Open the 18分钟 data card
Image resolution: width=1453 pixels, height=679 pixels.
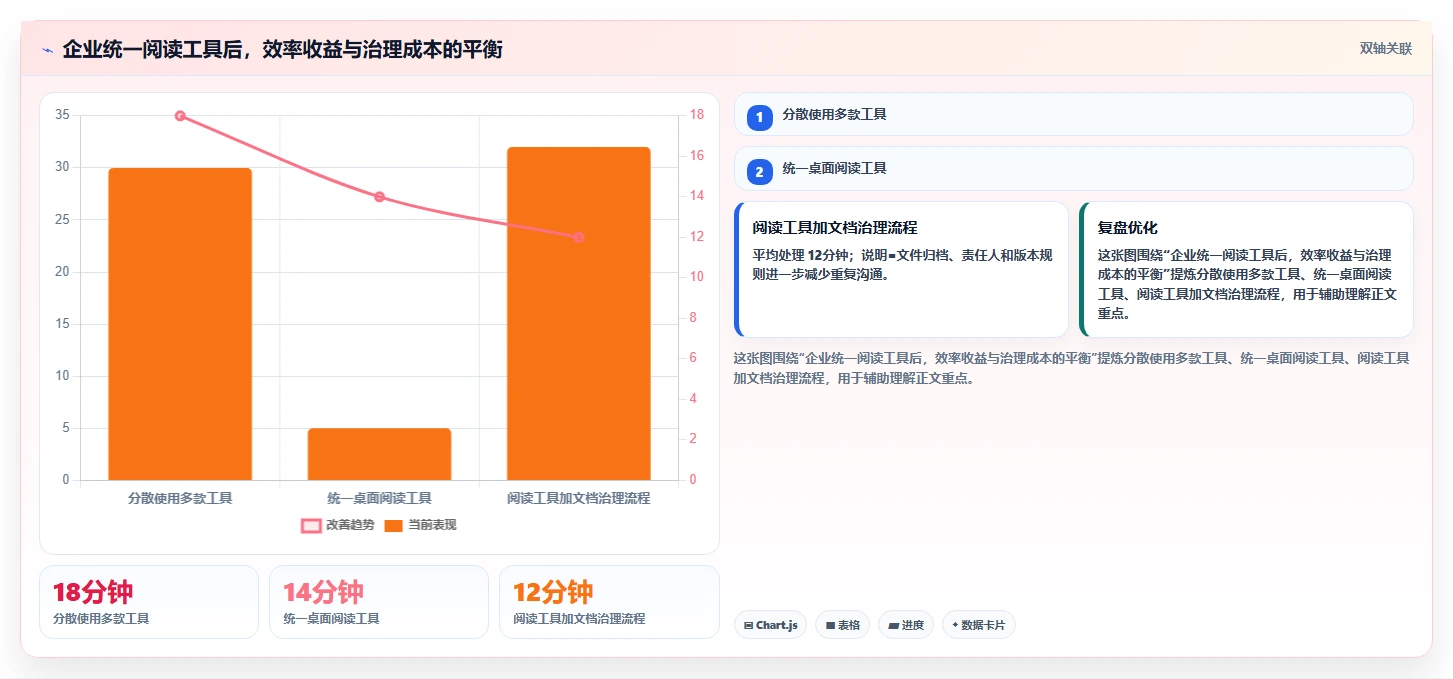(x=149, y=602)
